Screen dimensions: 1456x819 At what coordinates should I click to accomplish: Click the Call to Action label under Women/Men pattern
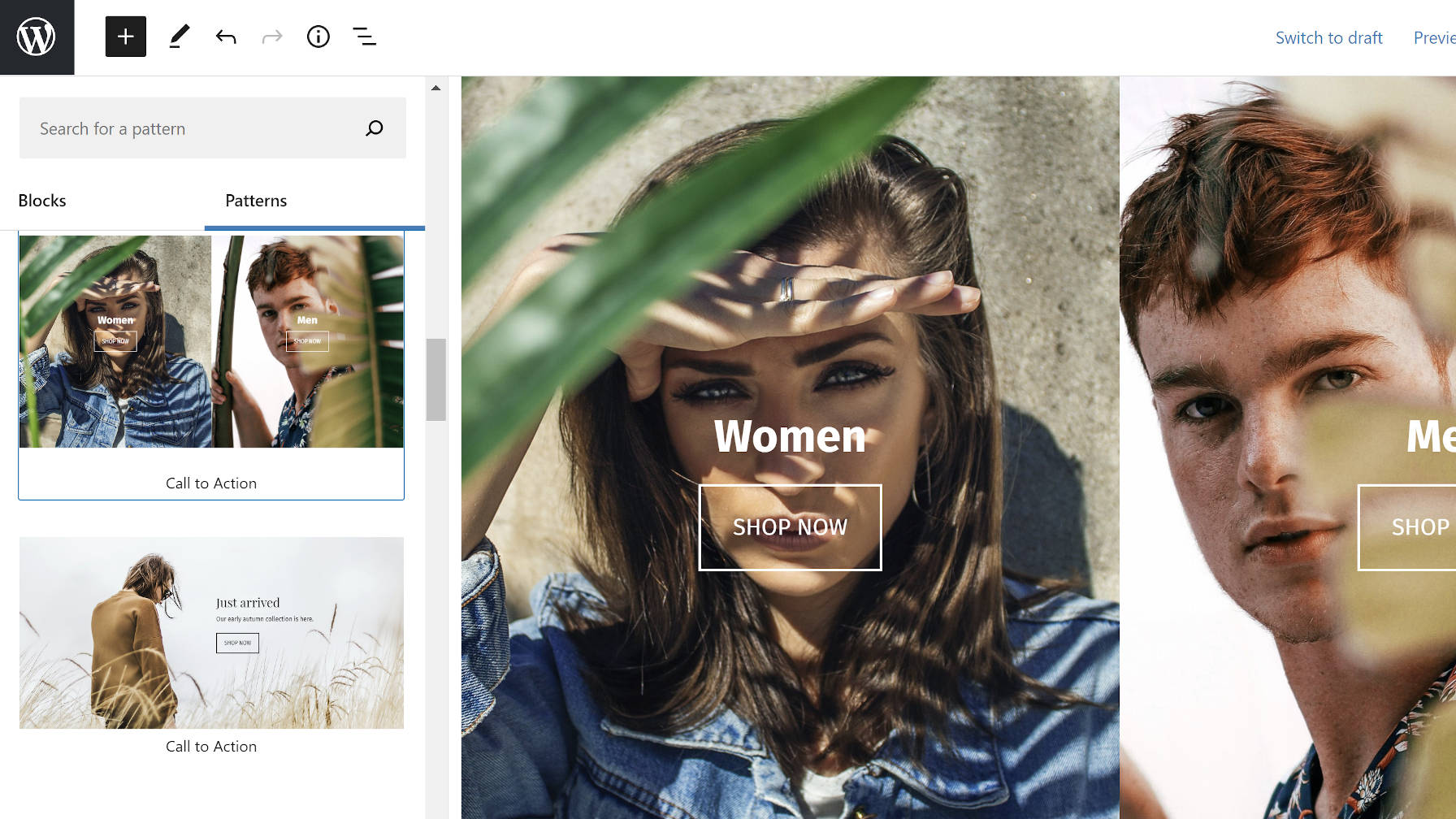[211, 483]
